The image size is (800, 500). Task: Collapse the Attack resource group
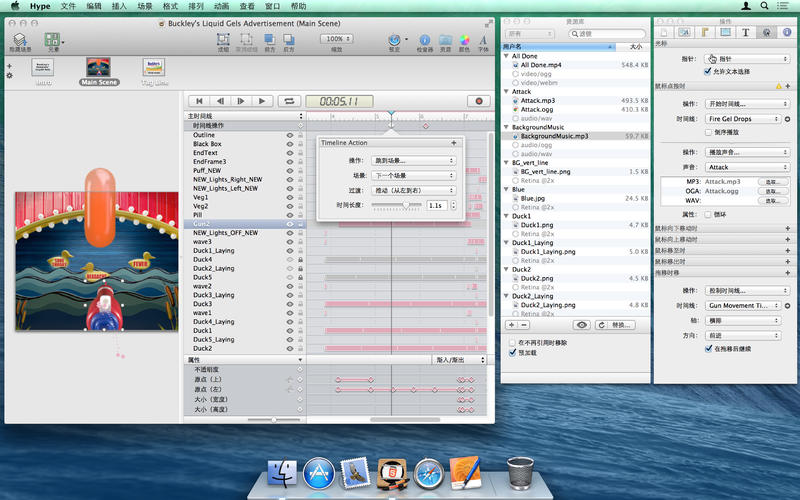[506, 91]
